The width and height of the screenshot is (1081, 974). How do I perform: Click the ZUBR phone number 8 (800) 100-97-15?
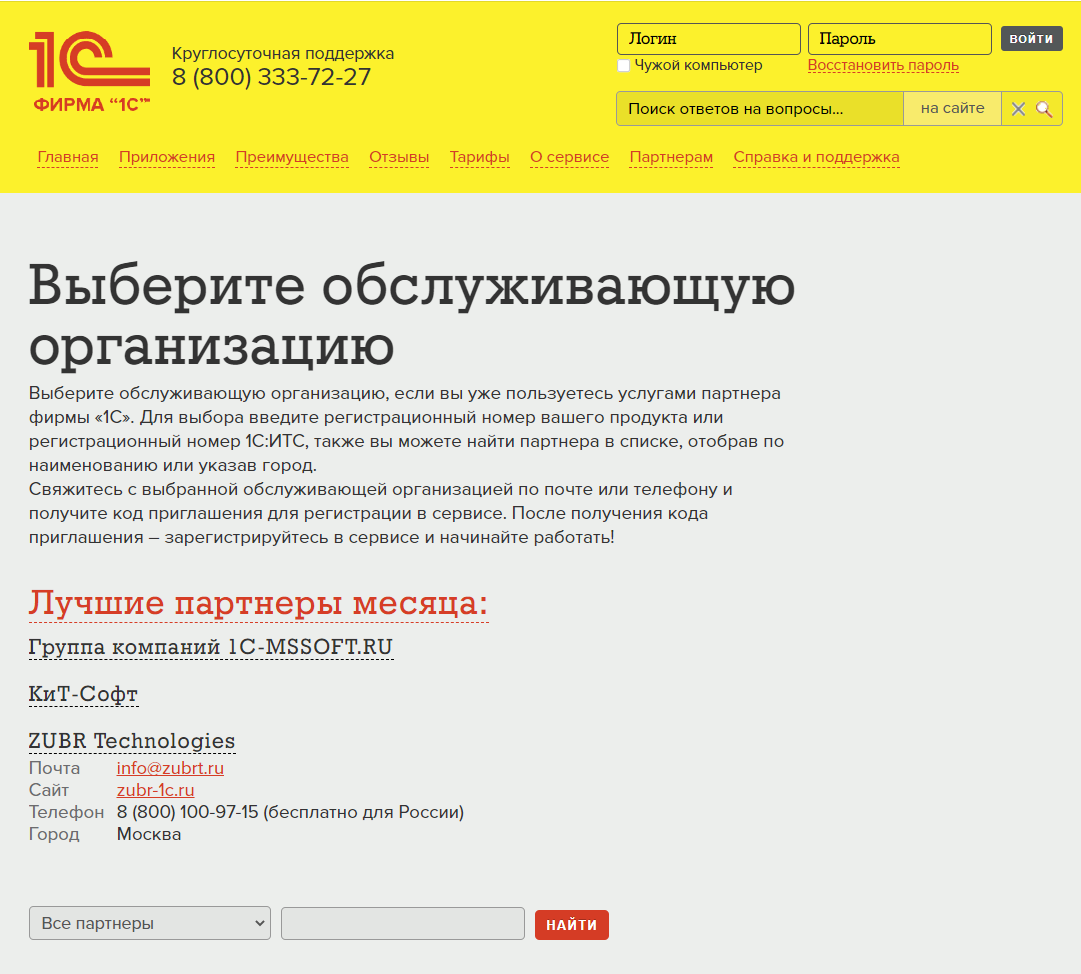click(x=188, y=812)
